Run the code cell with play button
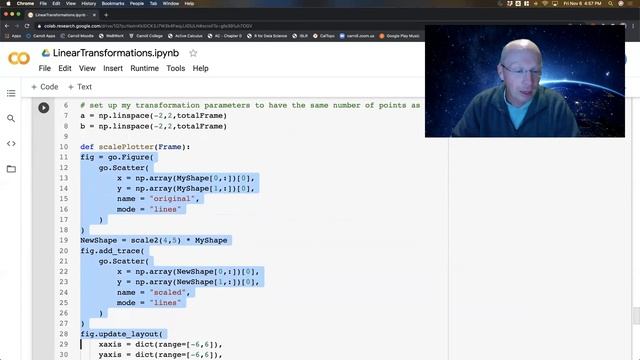640x360 pixels. [44, 108]
